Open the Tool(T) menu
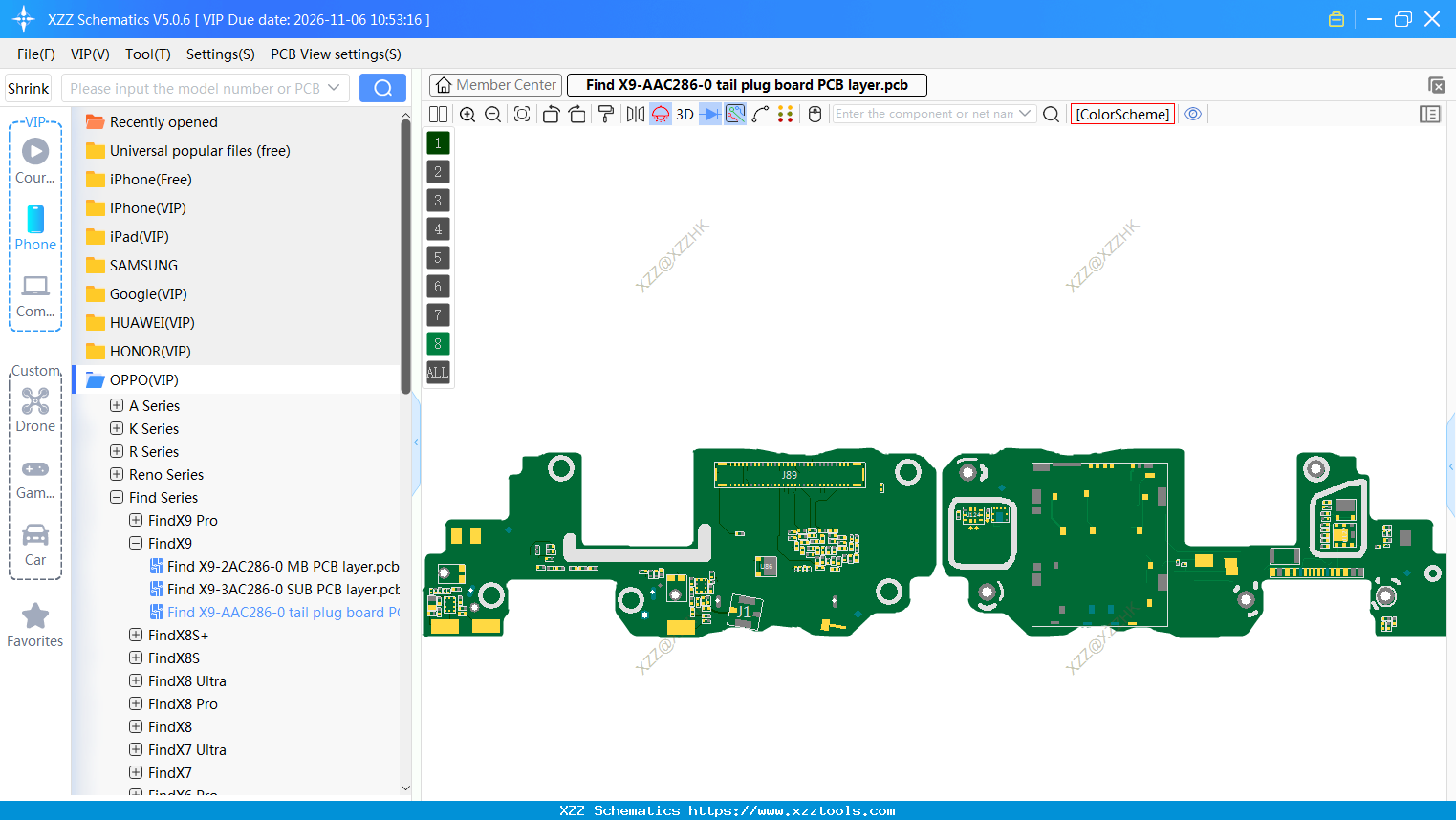This screenshot has height=820, width=1456. [148, 54]
